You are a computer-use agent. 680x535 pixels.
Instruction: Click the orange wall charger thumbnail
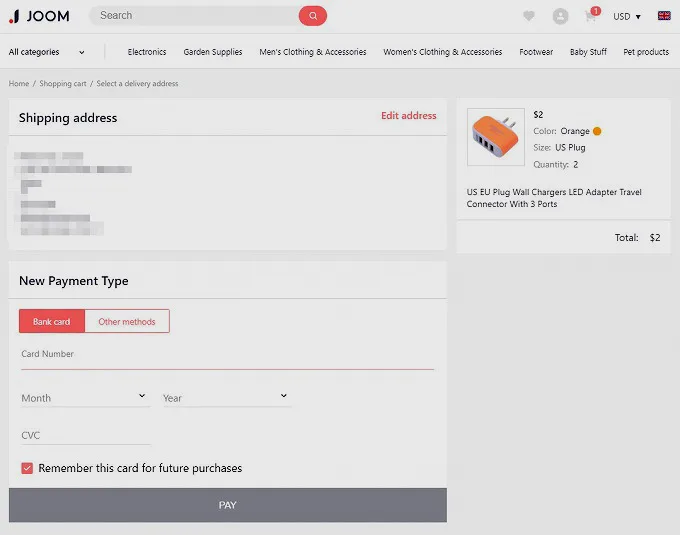(x=495, y=137)
